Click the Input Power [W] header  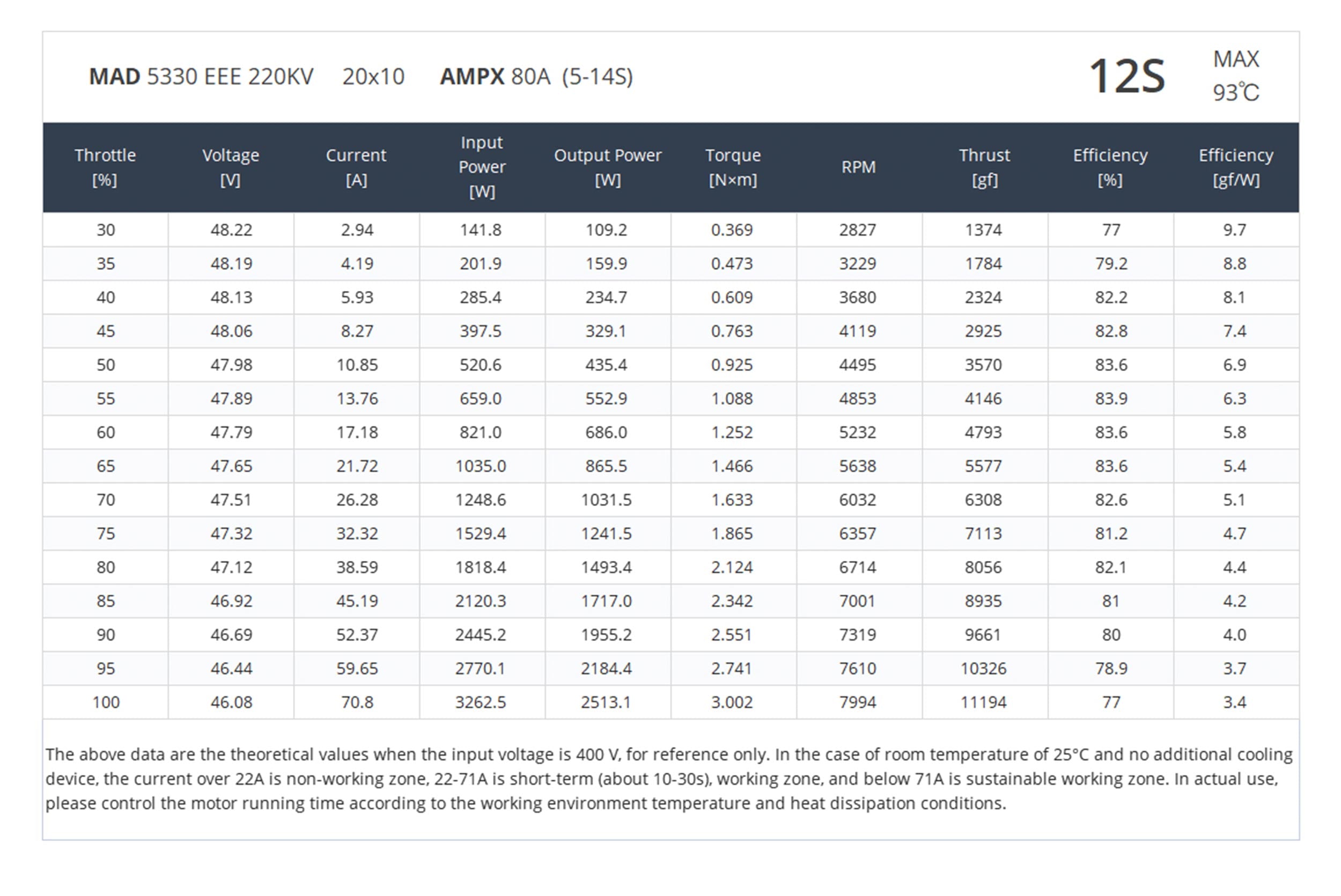(x=482, y=167)
